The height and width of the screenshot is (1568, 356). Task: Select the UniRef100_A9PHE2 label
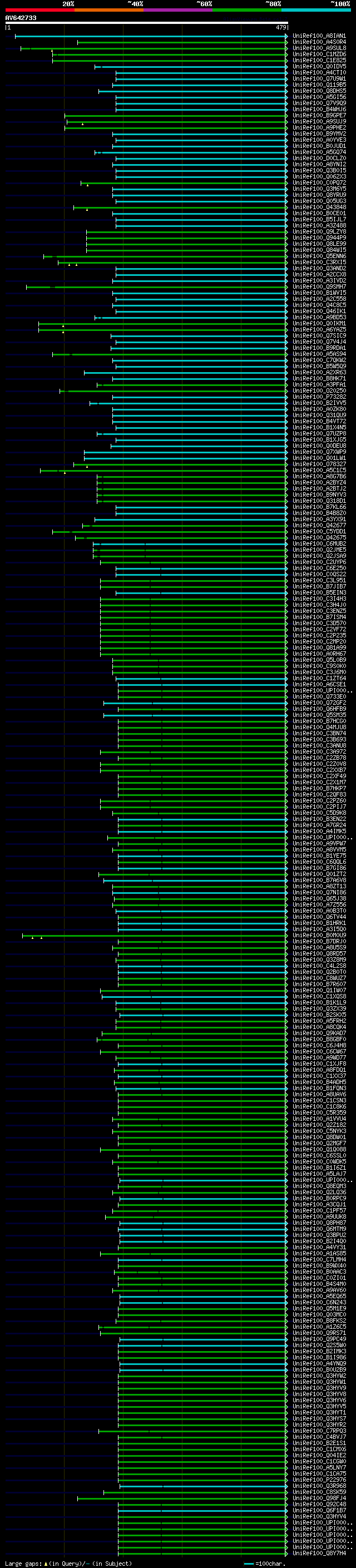point(319,127)
